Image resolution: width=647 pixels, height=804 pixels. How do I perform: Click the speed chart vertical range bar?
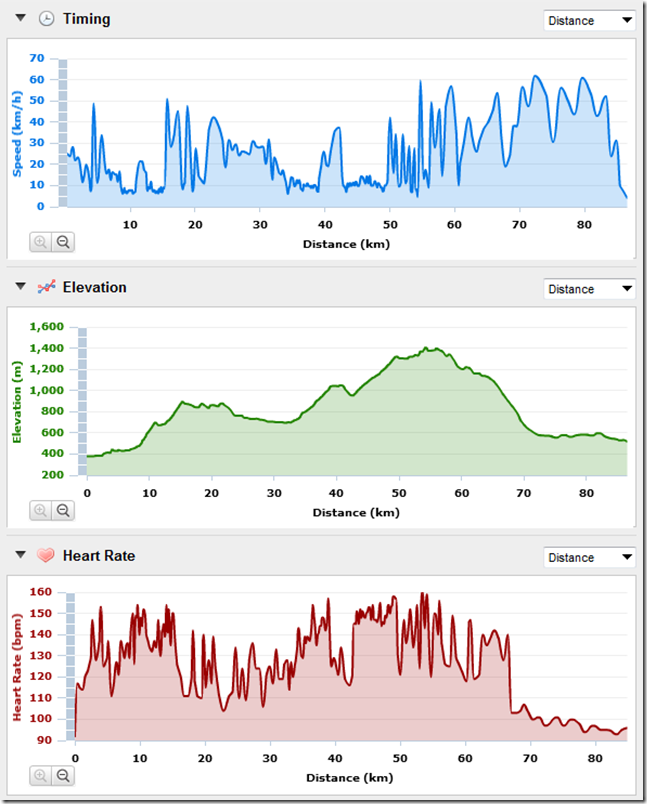tap(63, 133)
